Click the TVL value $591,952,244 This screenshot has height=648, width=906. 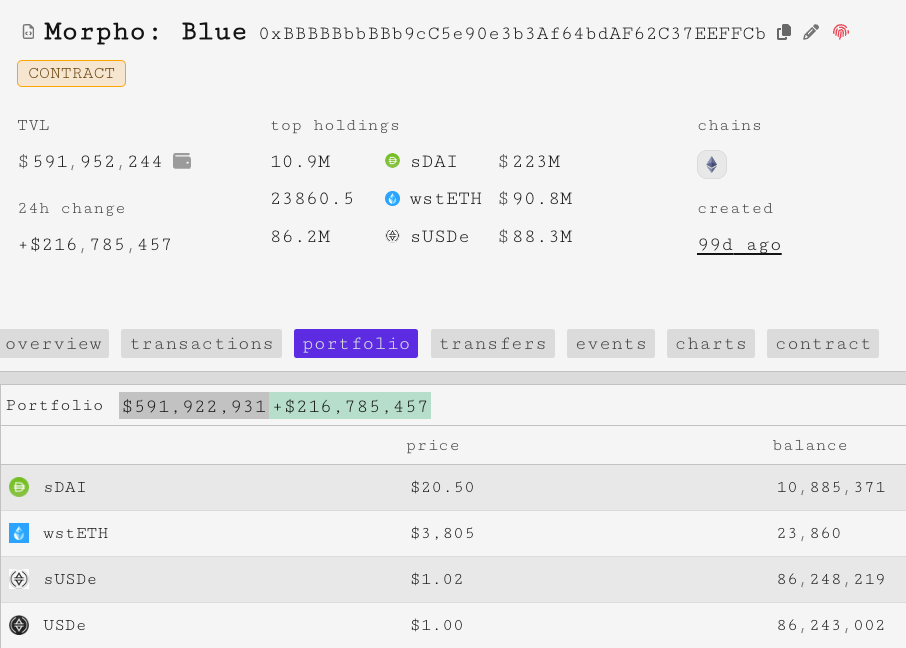[90, 161]
